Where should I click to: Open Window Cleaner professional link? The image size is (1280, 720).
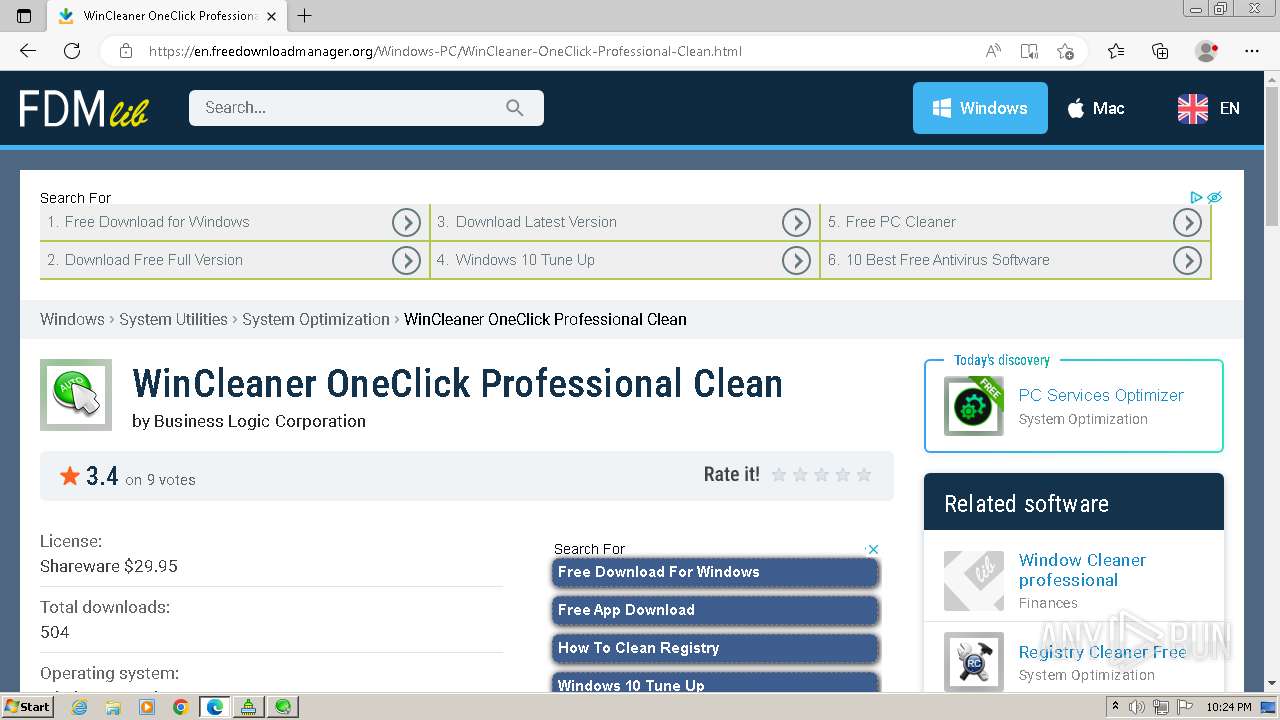coord(1082,570)
